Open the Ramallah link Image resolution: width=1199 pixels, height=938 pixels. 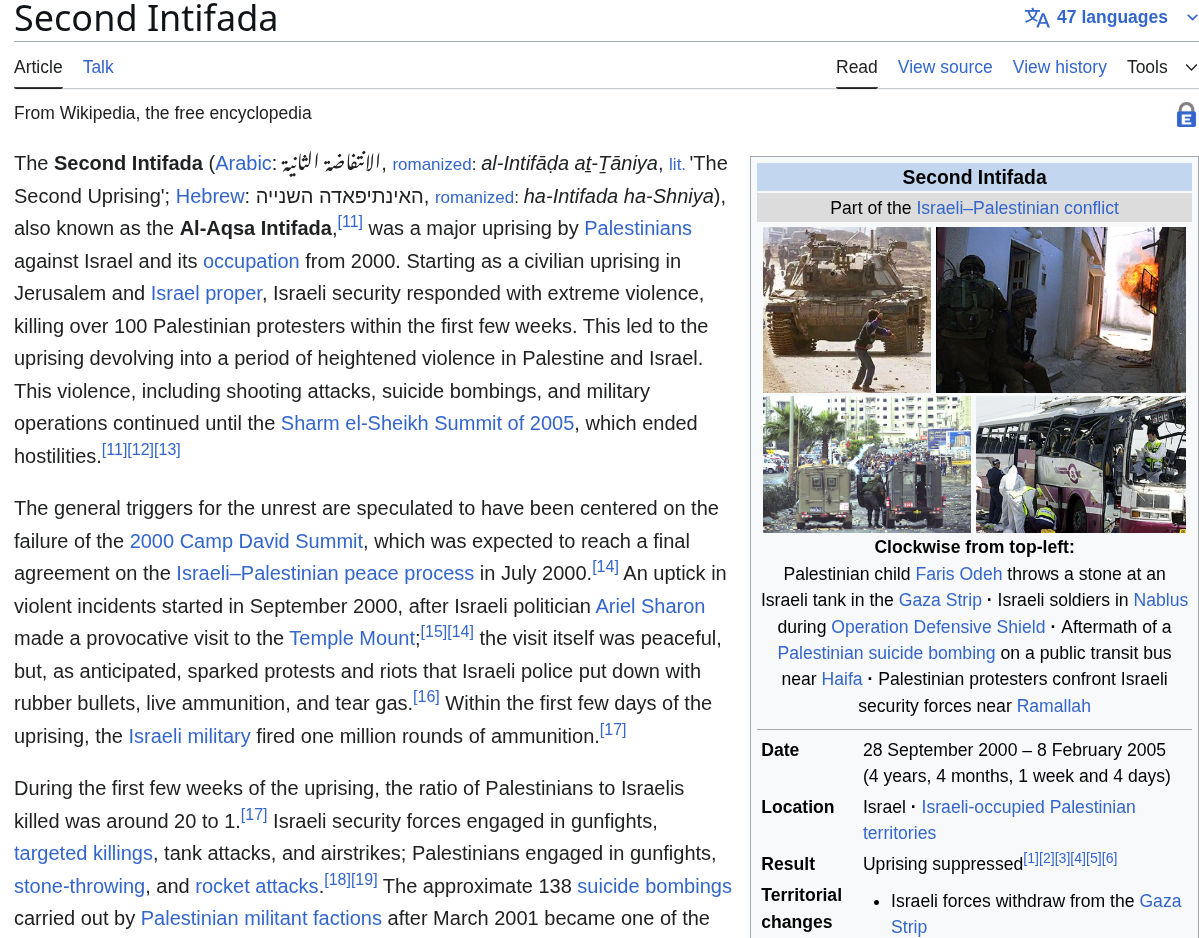pyautogui.click(x=1053, y=706)
